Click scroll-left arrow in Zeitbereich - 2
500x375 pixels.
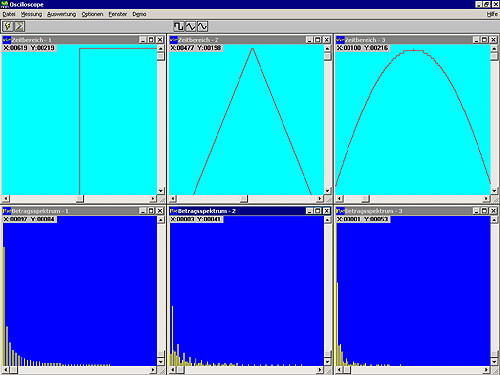click(173, 199)
